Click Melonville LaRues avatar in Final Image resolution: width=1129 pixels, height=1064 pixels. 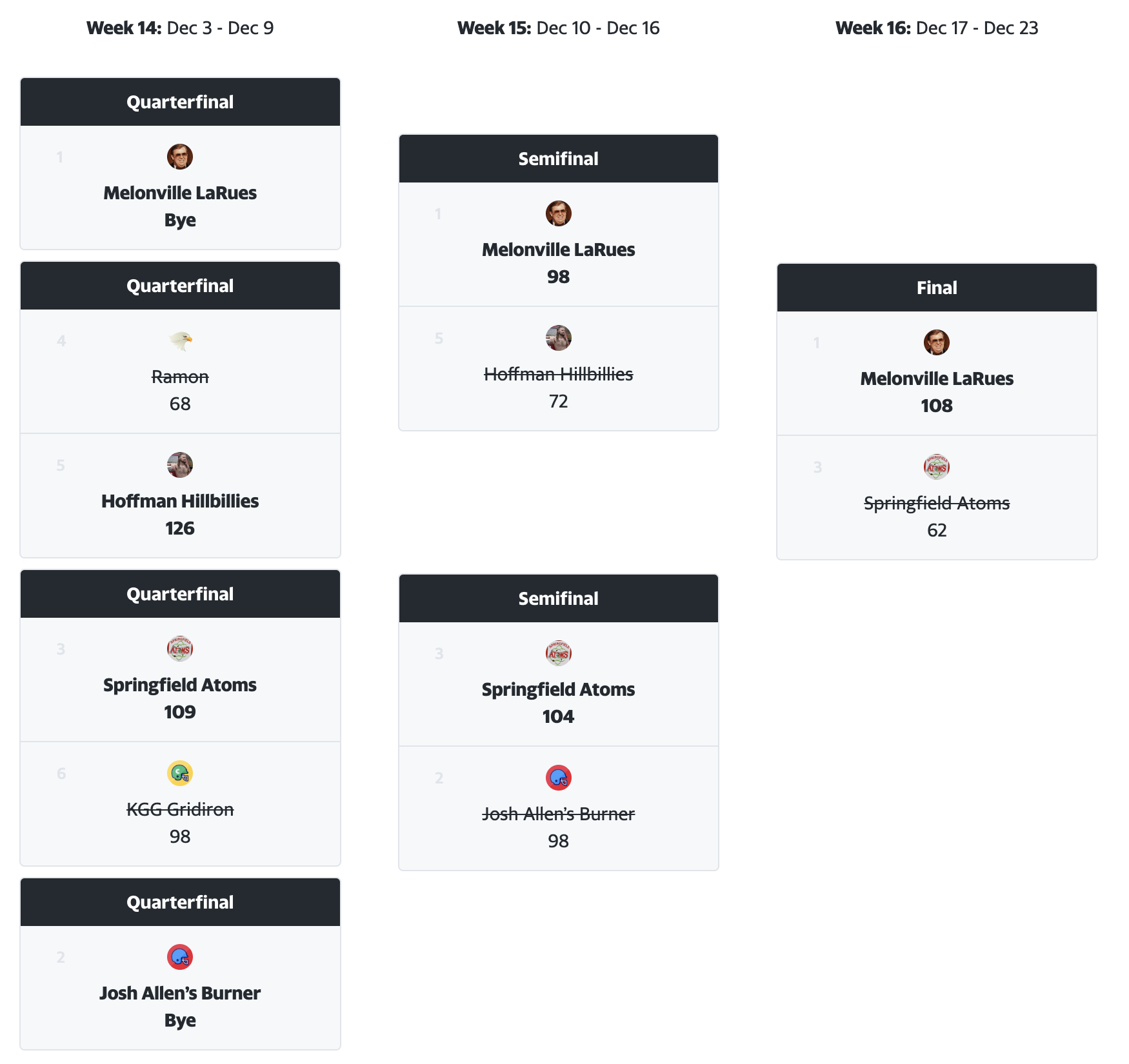coord(937,342)
